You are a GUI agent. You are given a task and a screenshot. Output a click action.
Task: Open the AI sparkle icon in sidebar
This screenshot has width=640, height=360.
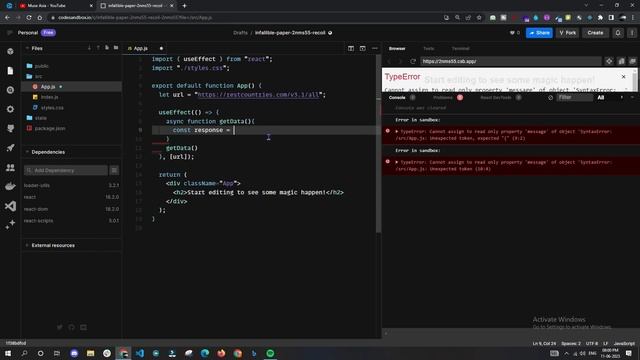point(10,224)
